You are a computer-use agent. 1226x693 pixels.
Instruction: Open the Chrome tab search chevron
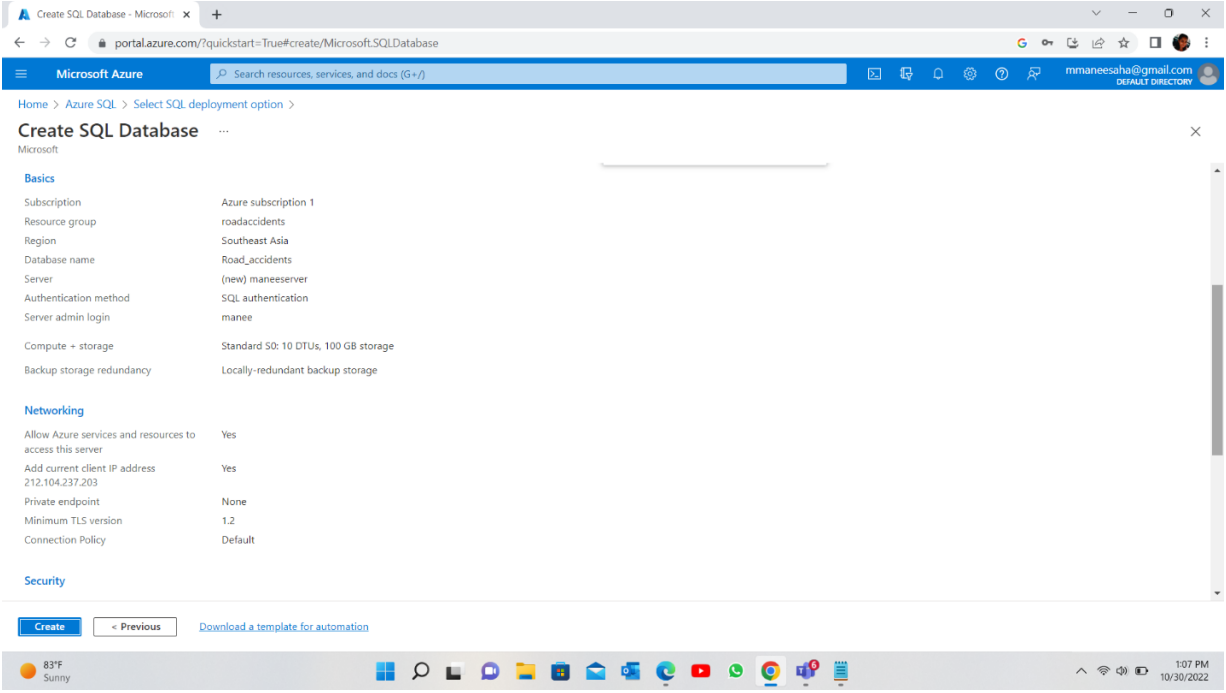click(1096, 13)
